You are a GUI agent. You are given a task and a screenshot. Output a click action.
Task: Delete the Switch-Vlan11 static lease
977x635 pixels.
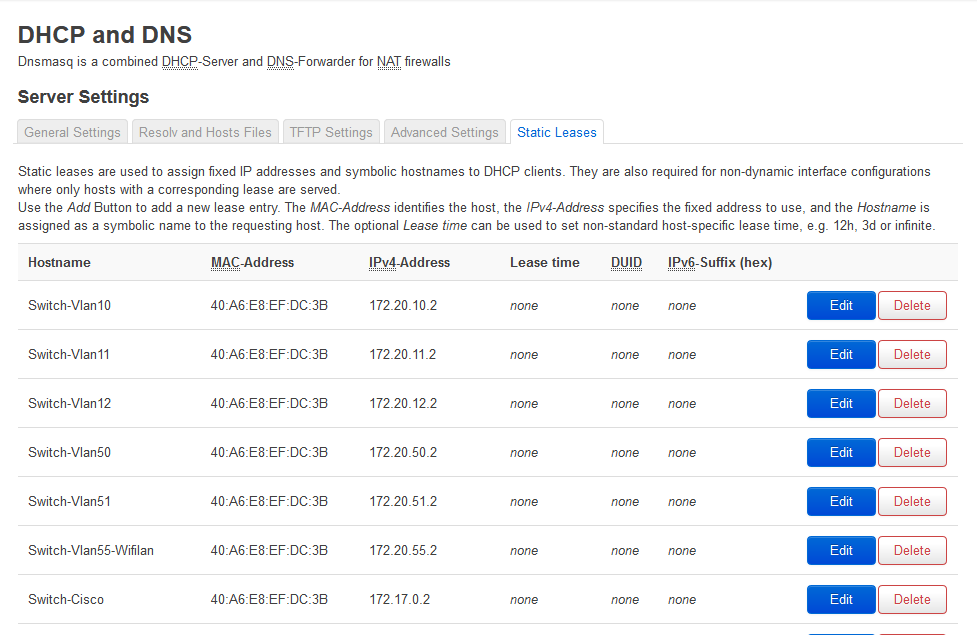coord(911,354)
